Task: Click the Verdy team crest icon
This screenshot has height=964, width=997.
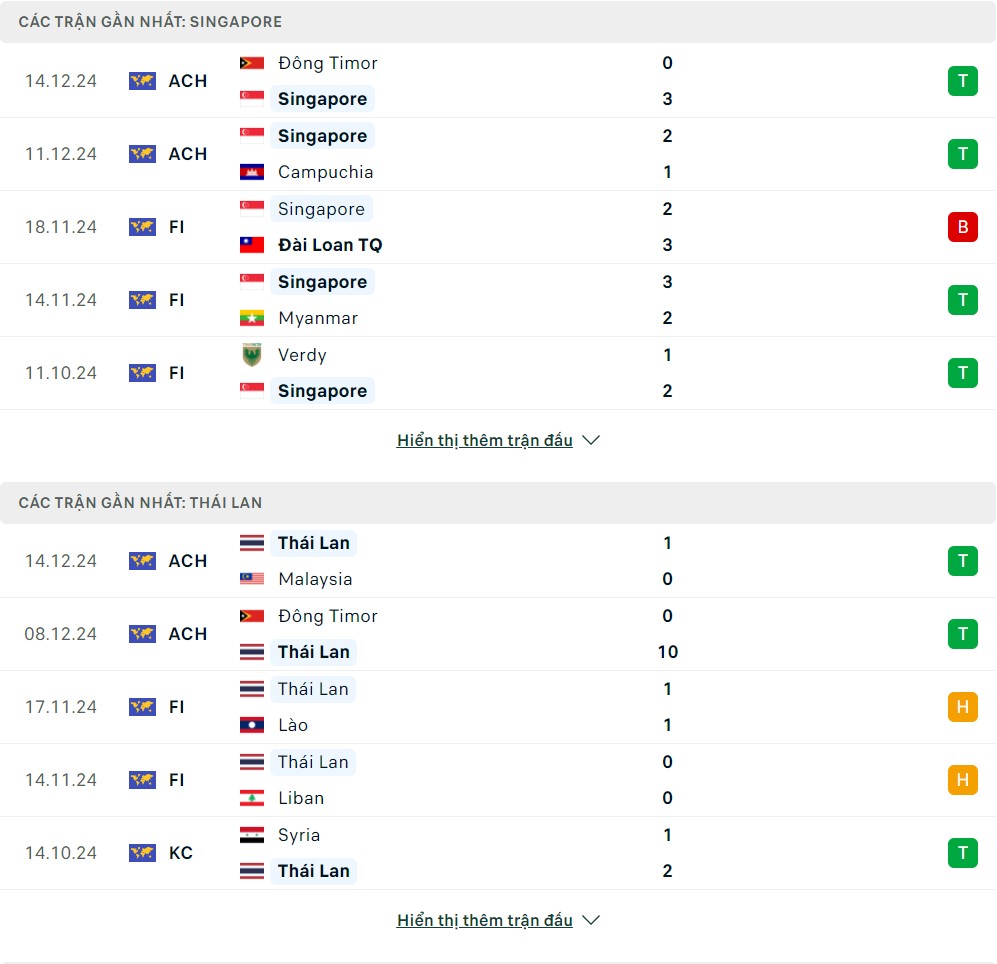Action: pos(252,355)
